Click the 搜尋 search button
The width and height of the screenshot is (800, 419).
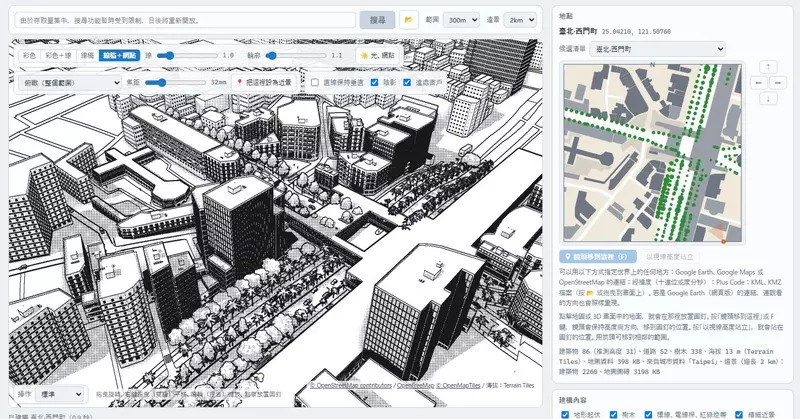[x=378, y=20]
